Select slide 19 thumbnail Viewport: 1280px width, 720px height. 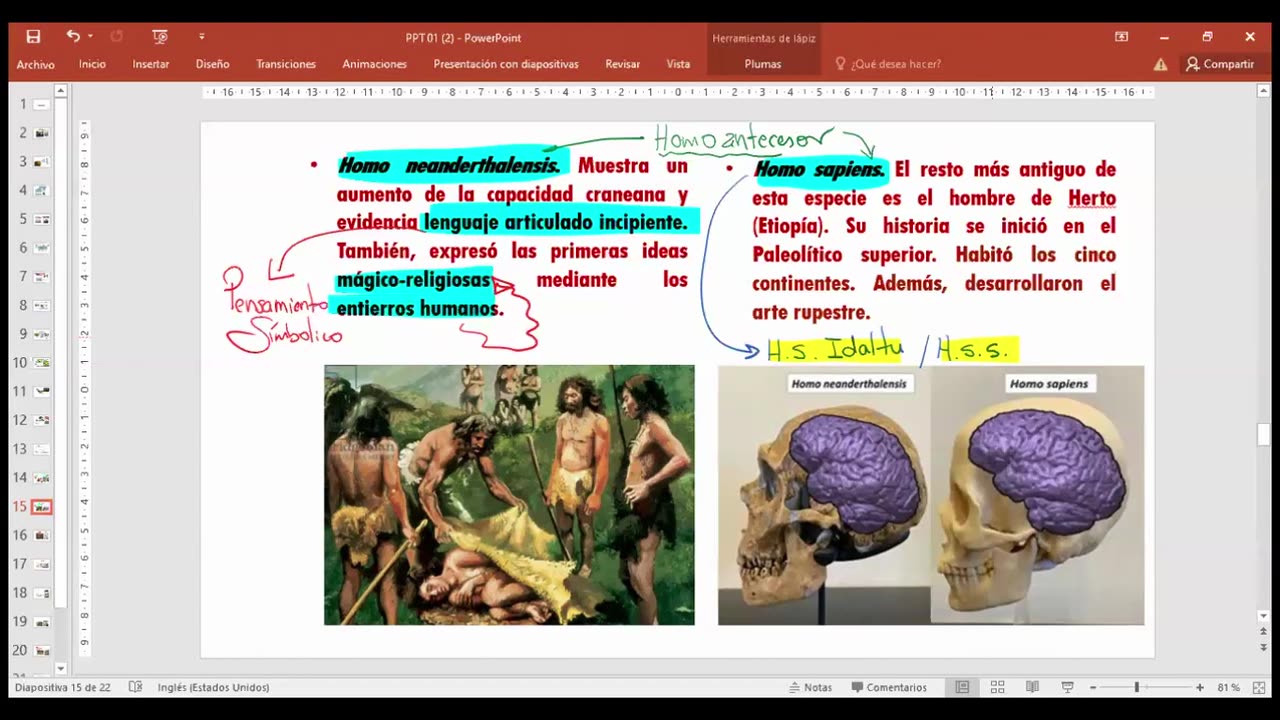[x=41, y=622]
